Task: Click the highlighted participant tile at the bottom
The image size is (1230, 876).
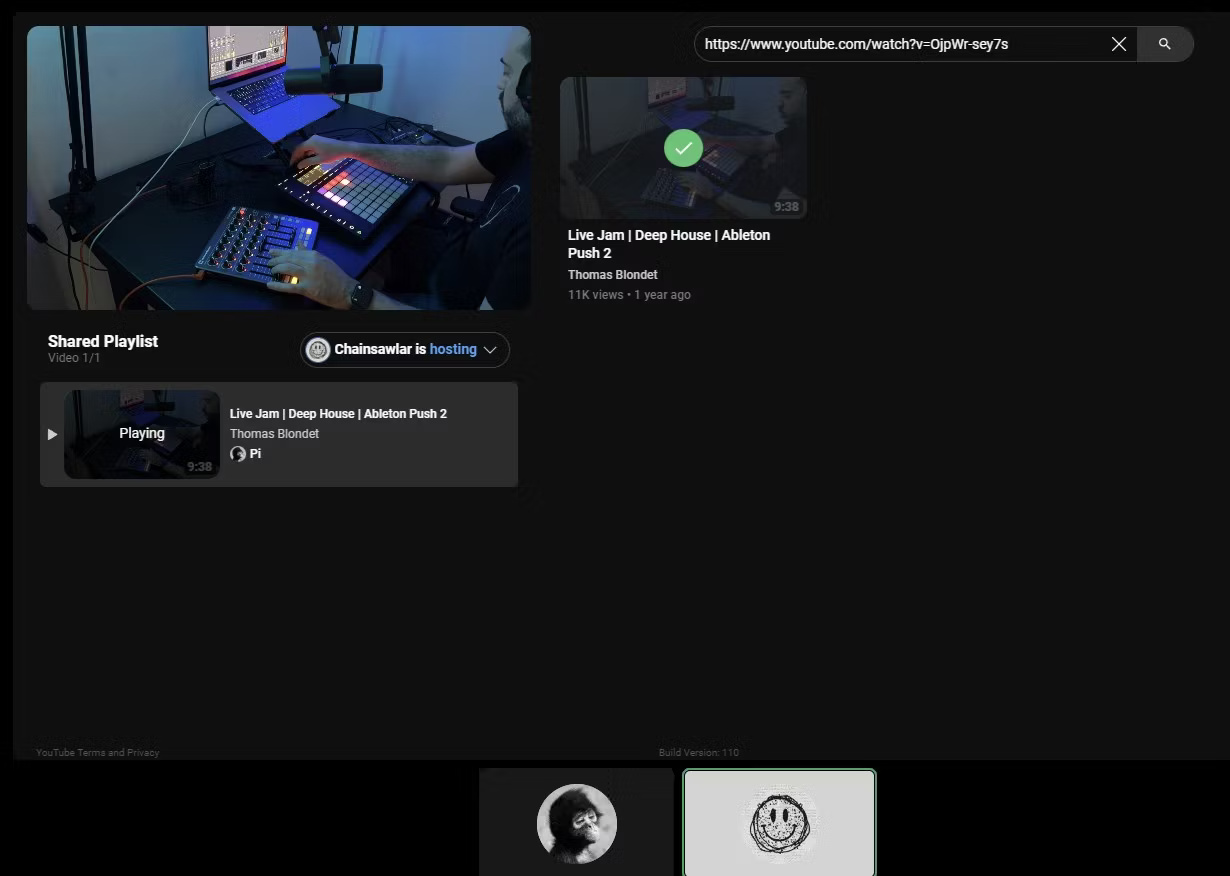Action: pos(780,823)
